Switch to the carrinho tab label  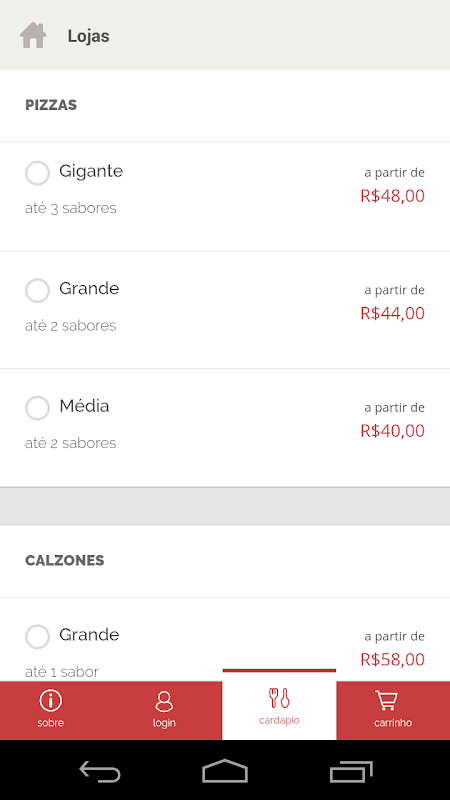point(393,722)
